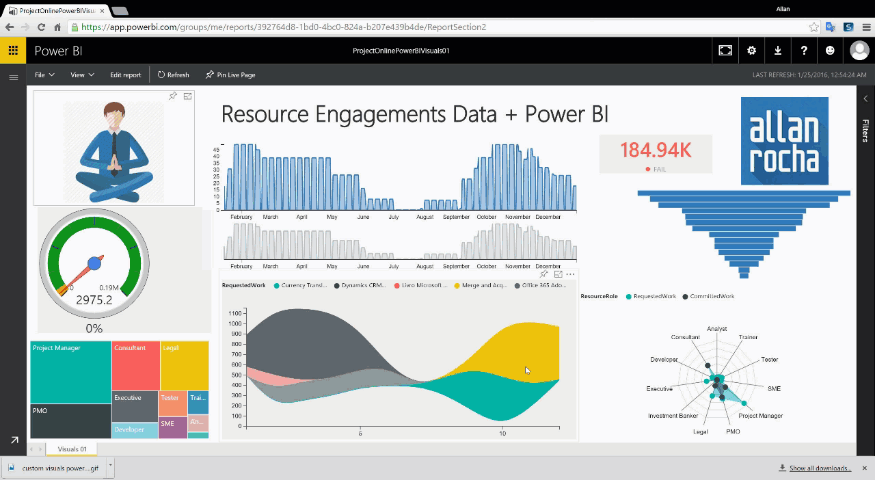Select the PMO treemap tile

click(x=70, y=421)
